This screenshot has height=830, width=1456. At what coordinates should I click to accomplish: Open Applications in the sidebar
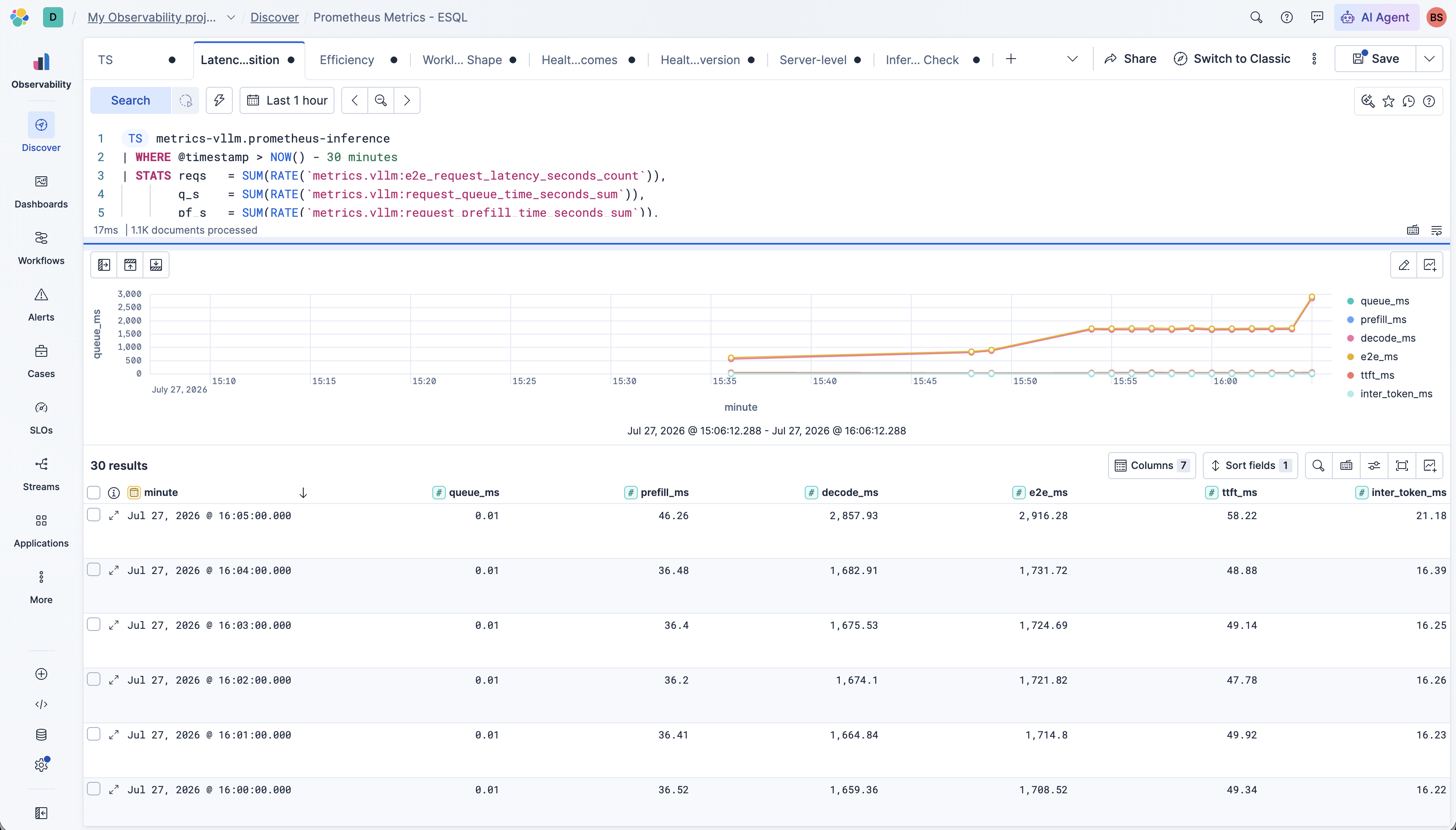pos(41,530)
